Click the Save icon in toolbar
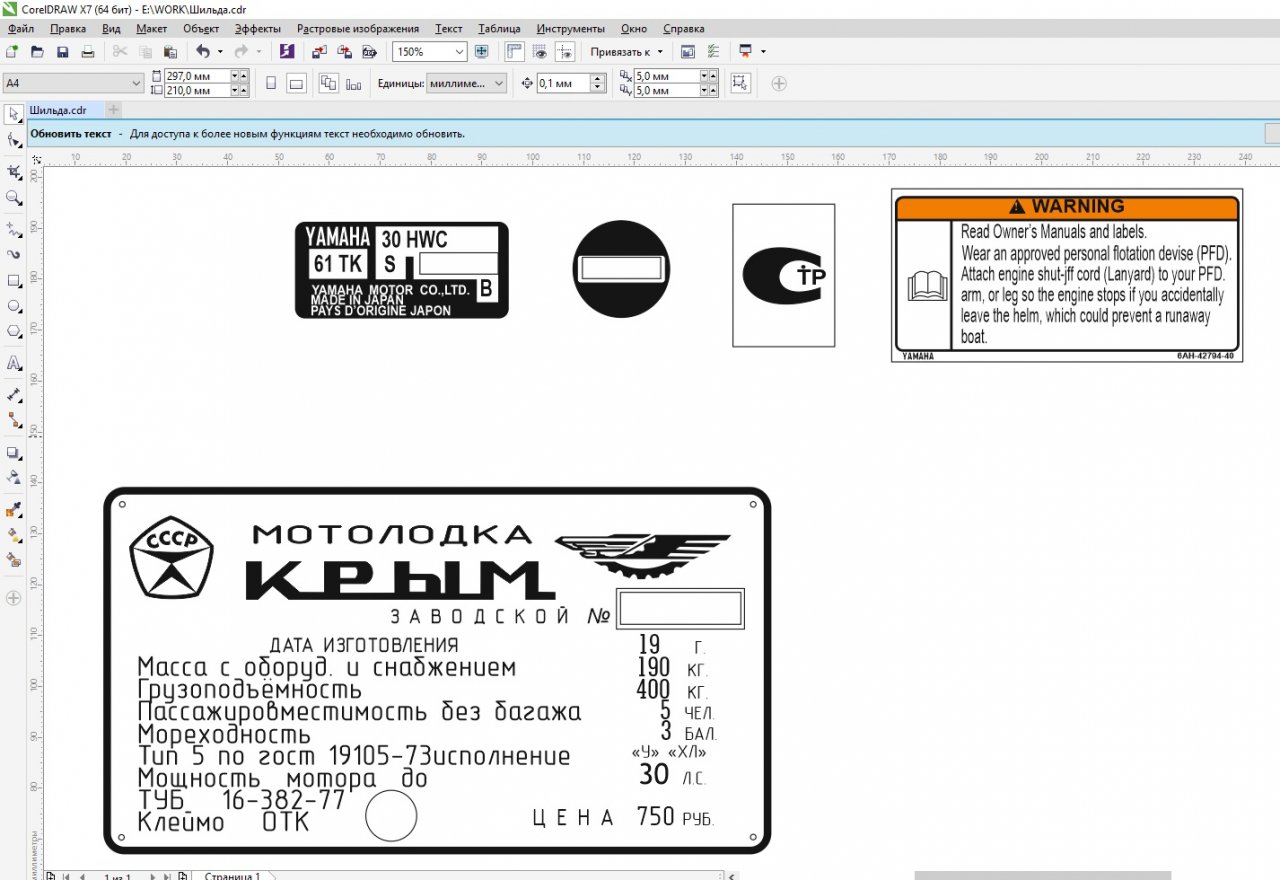The image size is (1280, 880). (62, 51)
